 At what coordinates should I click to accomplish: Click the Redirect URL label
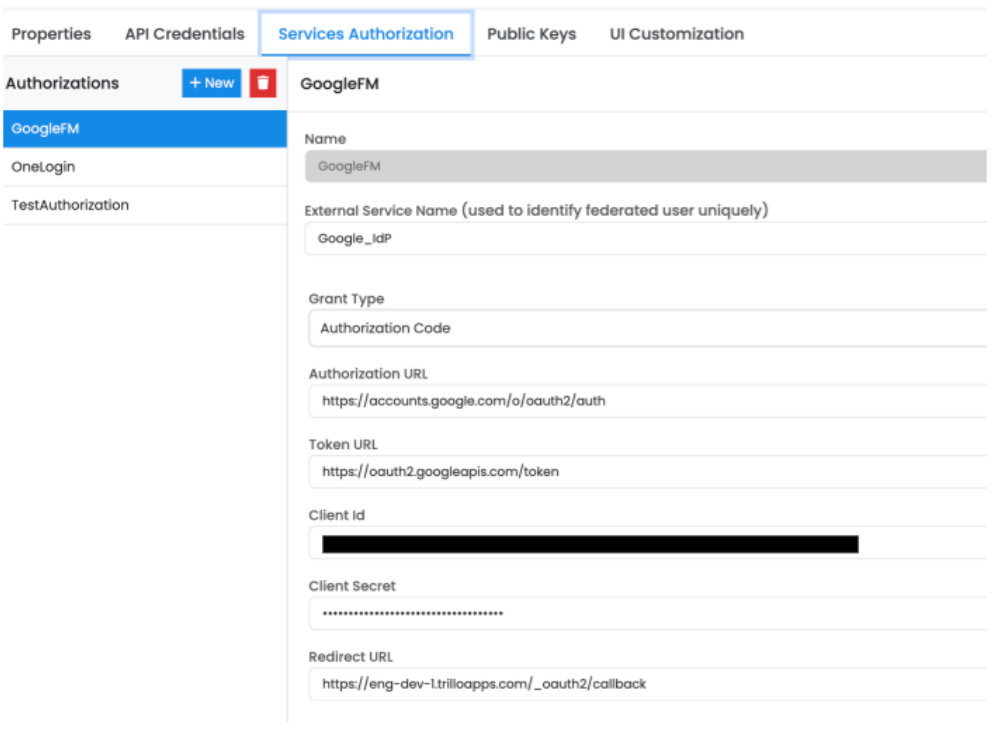[350, 657]
